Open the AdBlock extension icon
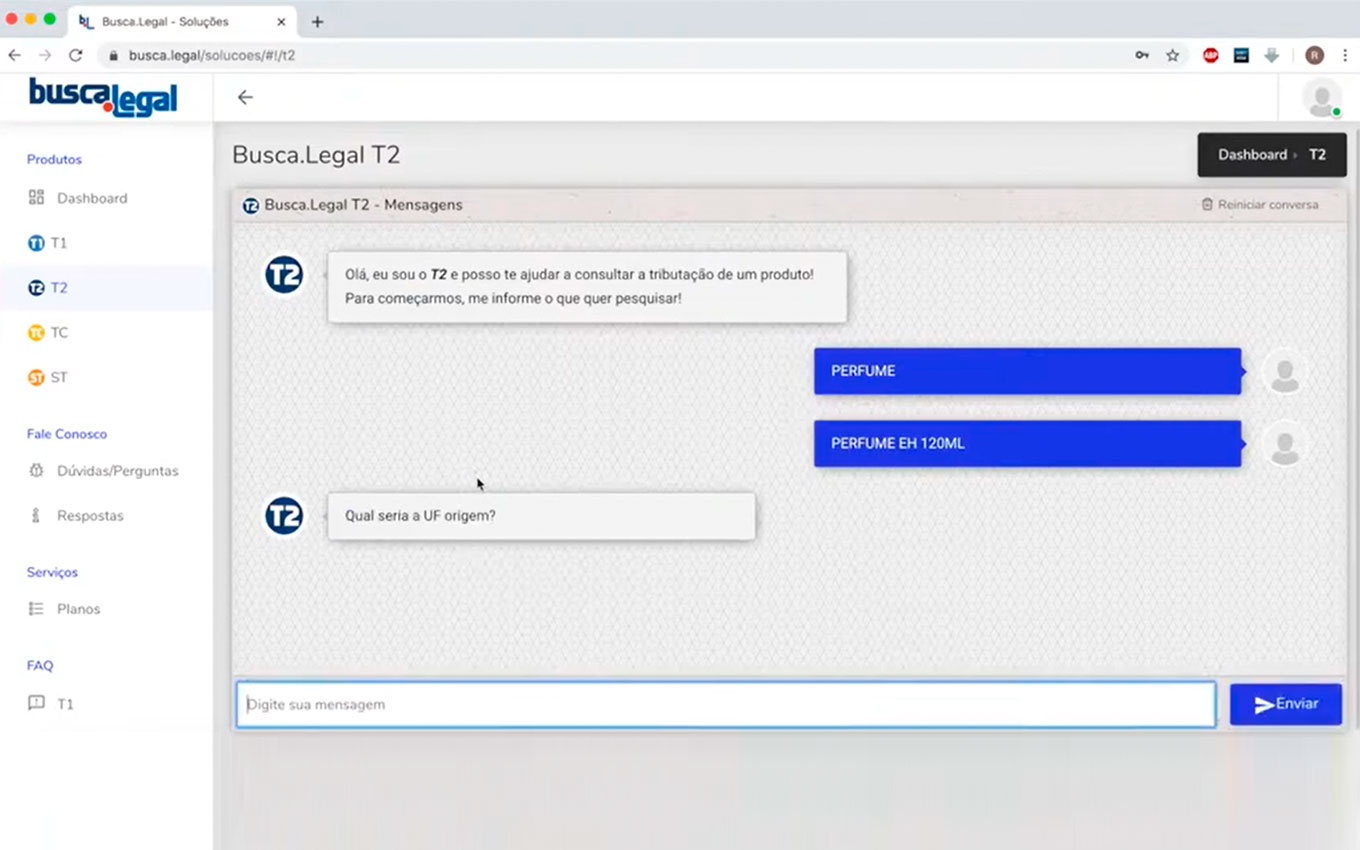 [x=1210, y=56]
